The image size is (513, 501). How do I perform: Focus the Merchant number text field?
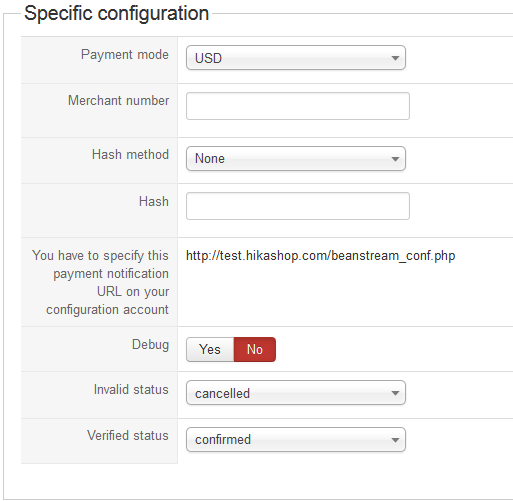(x=298, y=106)
